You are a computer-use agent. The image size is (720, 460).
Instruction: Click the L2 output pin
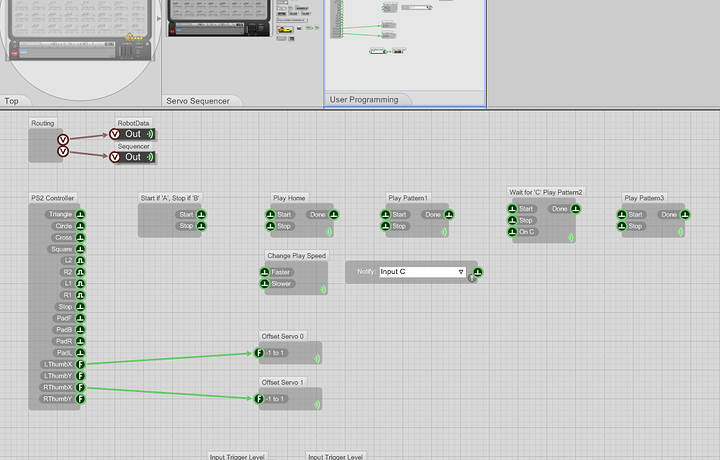[80, 260]
